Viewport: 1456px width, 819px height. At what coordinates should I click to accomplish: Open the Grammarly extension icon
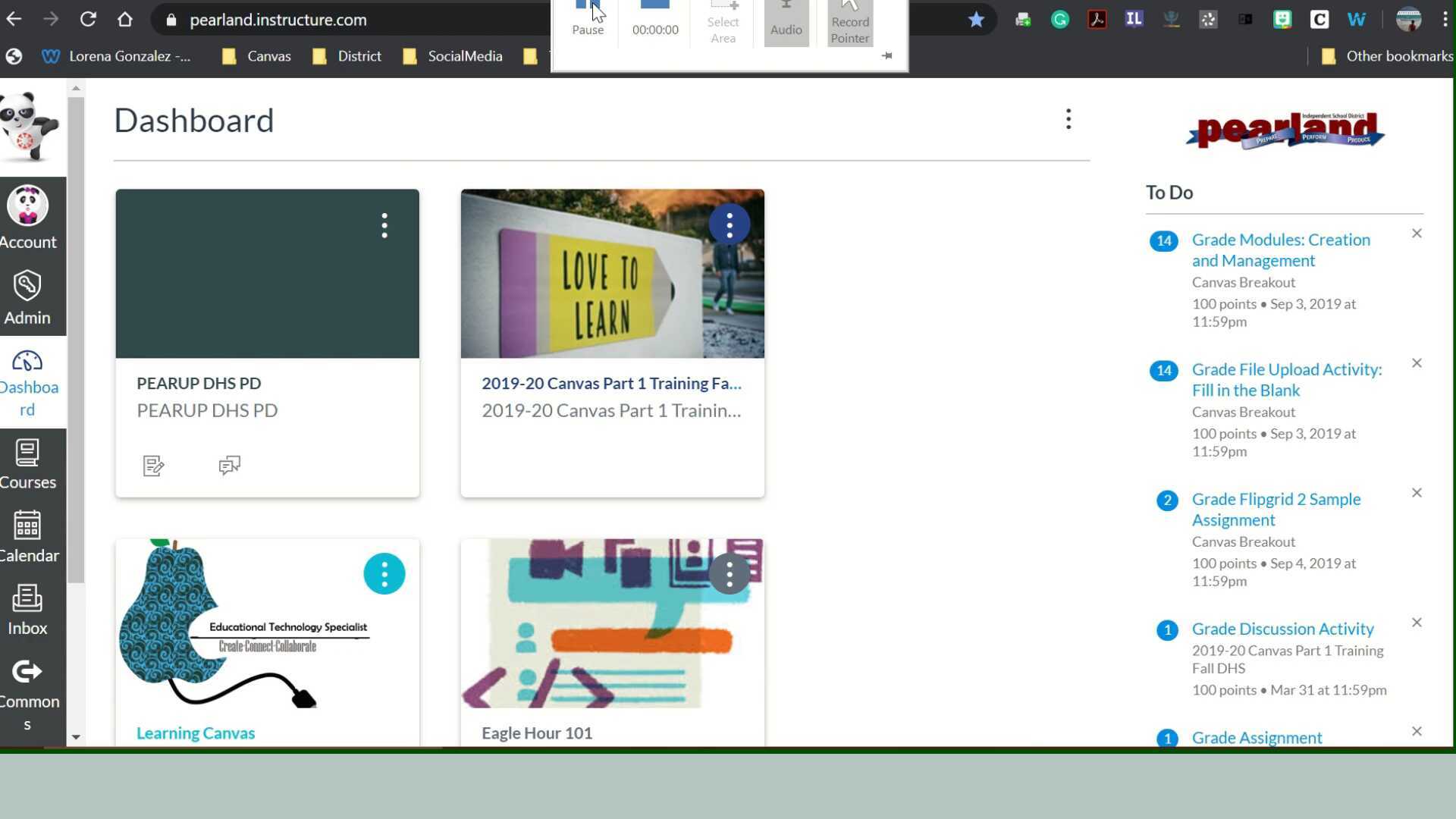pyautogui.click(x=1060, y=20)
